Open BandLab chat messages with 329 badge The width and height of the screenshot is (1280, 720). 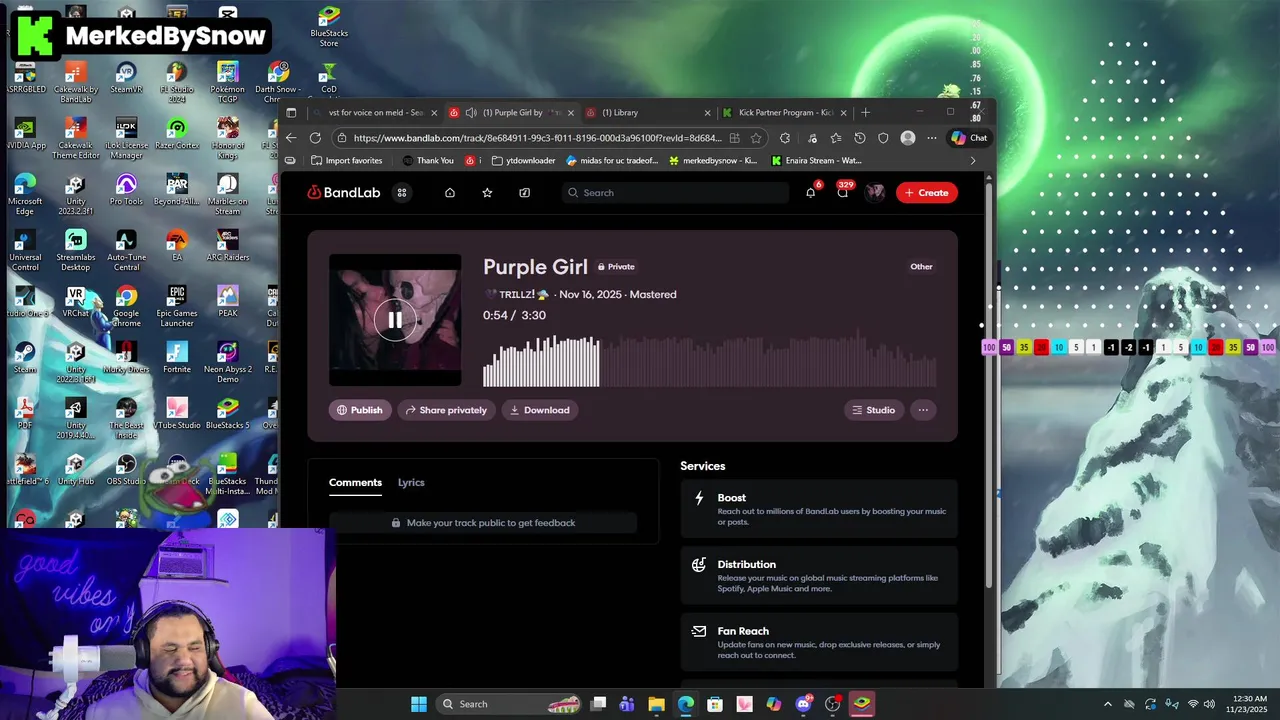(x=843, y=193)
